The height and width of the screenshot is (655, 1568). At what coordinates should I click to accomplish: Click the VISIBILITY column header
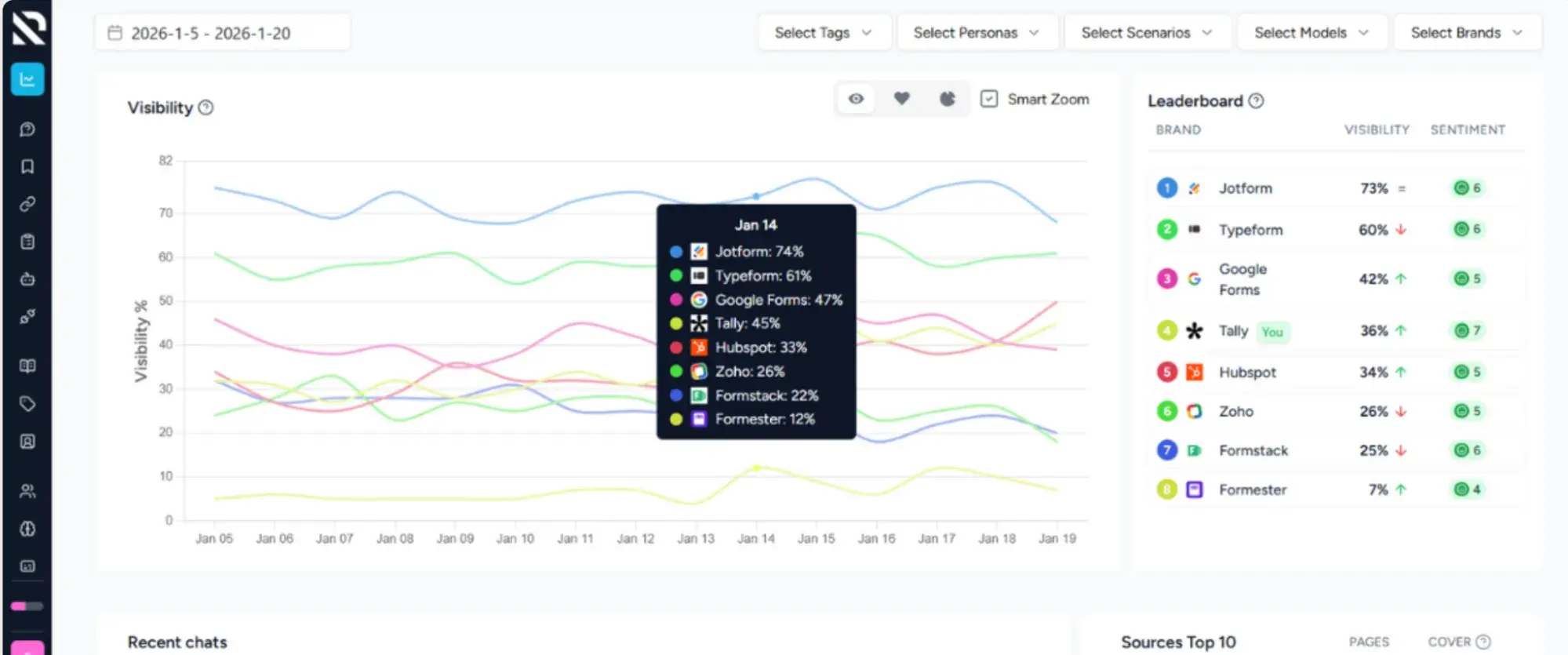tap(1377, 129)
